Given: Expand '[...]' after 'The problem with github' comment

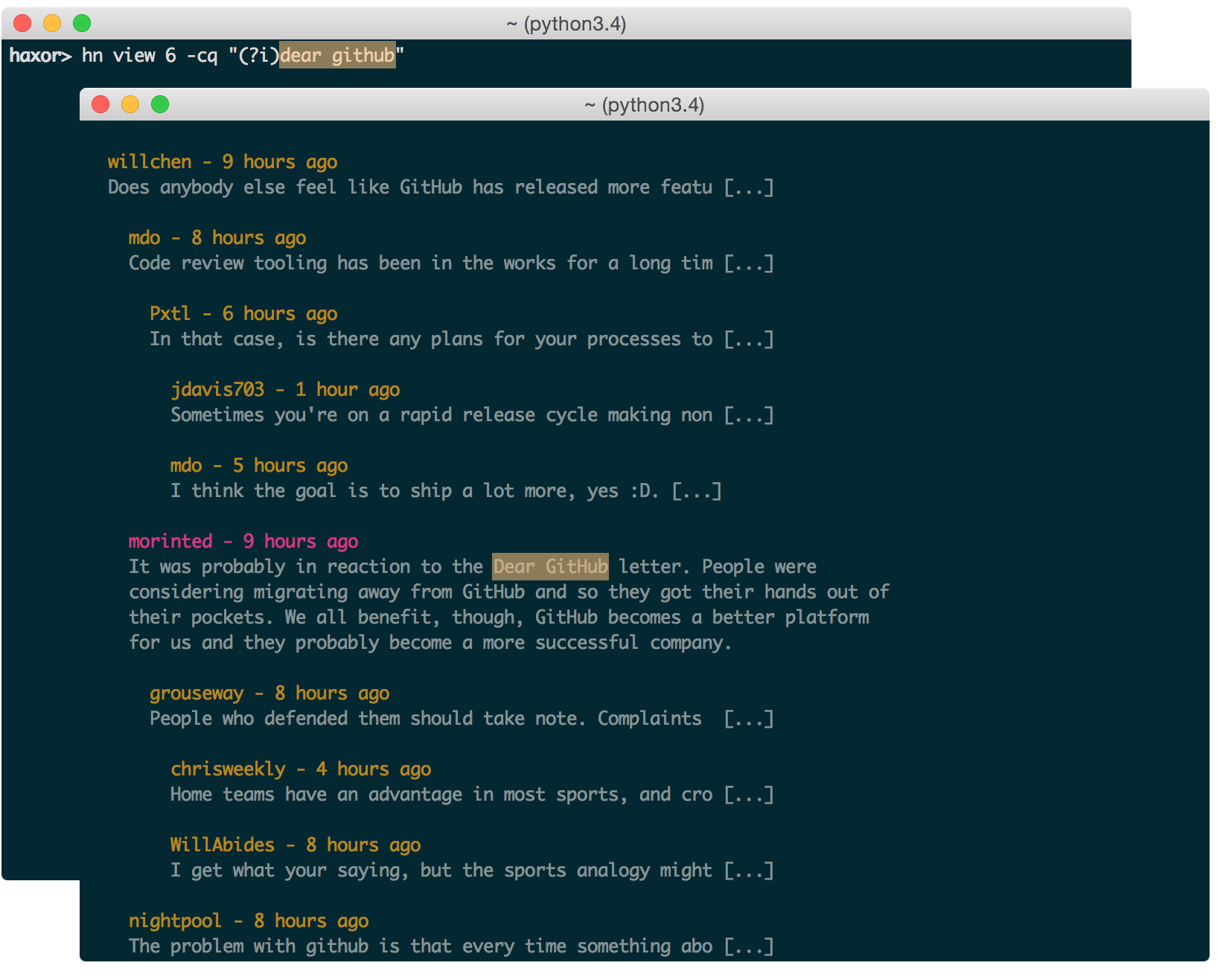Looking at the screenshot, I should point(749,947).
